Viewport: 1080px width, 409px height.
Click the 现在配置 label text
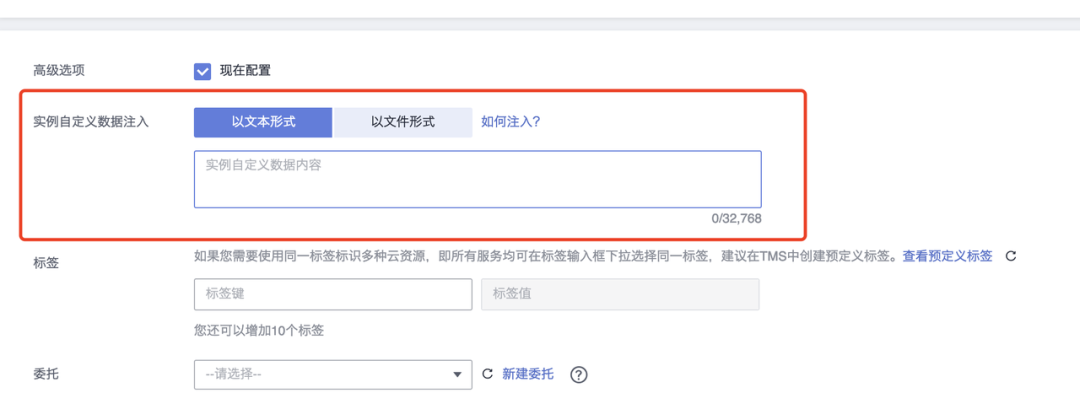click(x=245, y=71)
